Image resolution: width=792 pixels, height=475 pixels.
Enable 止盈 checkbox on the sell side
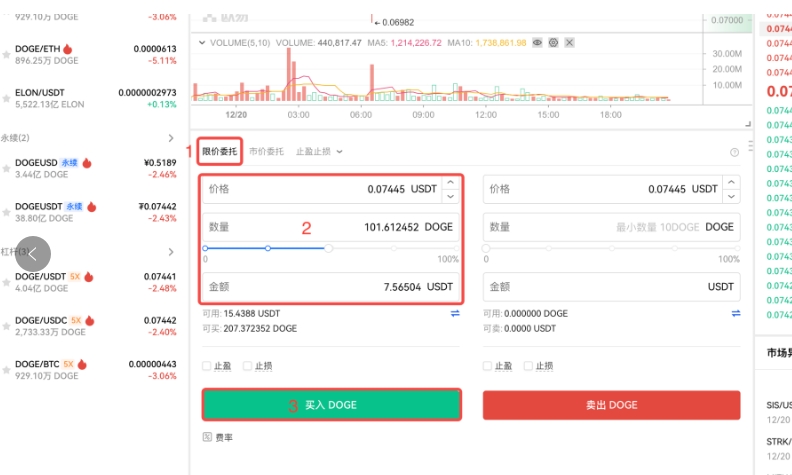coord(487,366)
